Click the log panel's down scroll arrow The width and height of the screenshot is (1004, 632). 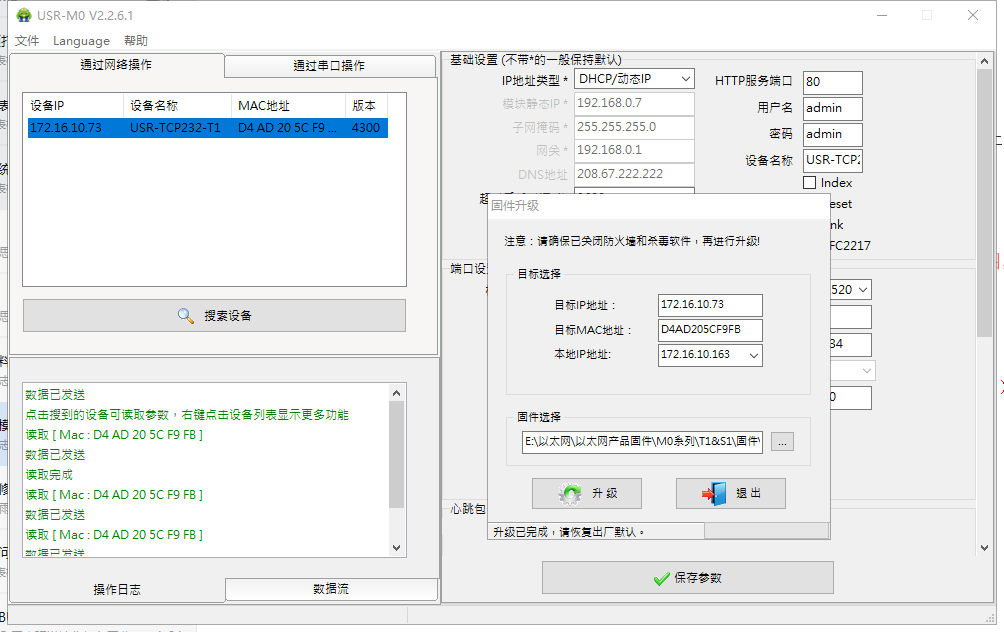point(397,548)
